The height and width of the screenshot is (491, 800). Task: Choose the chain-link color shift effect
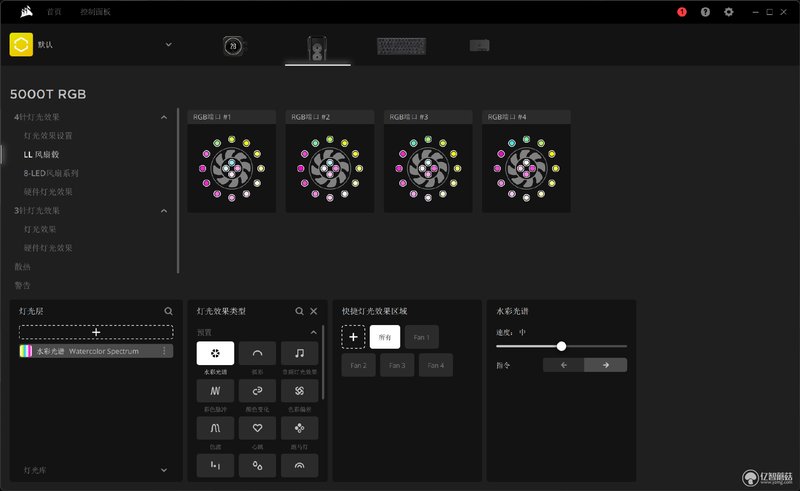pos(258,390)
